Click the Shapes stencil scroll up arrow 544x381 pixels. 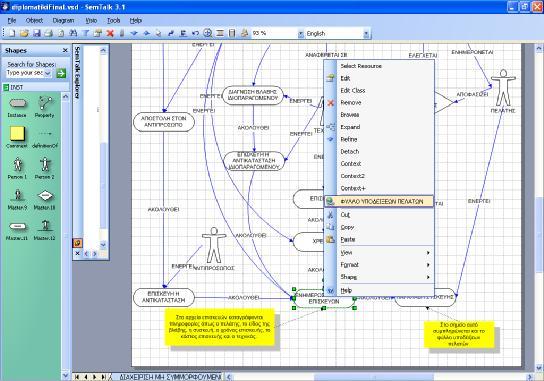tap(65, 97)
